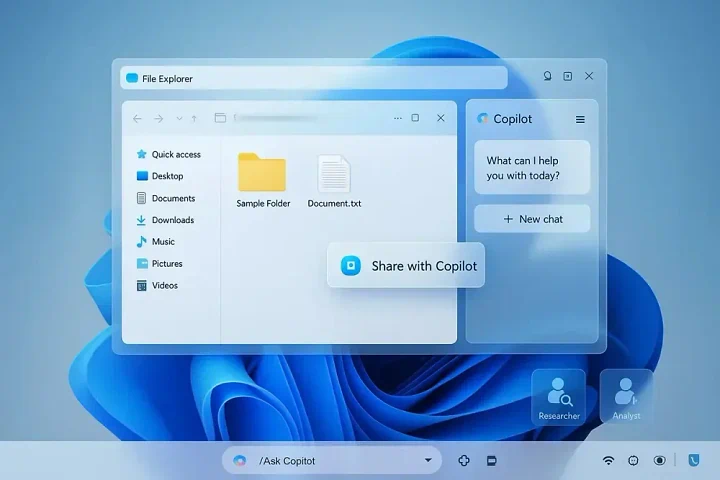Viewport: 720px width, 480px height.
Task: Maximize the inner explorer window
Action: [x=415, y=118]
